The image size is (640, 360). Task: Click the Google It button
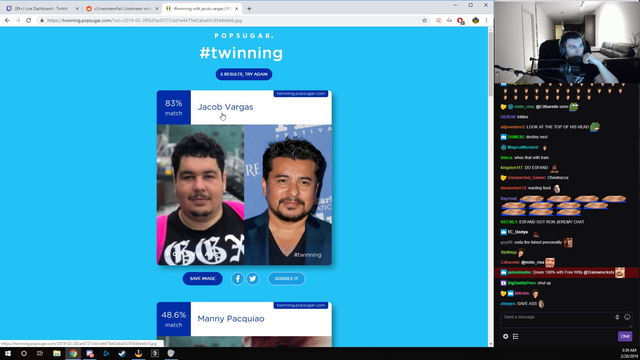286,279
